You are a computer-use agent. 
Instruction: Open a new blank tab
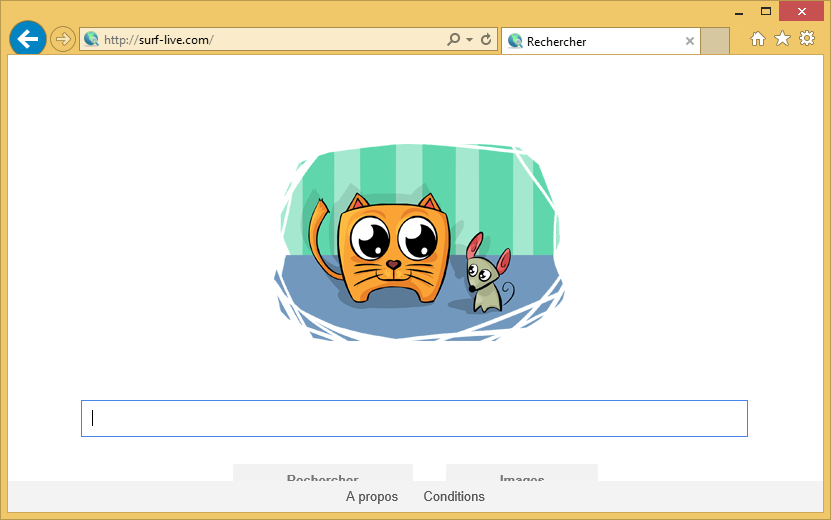pos(714,41)
